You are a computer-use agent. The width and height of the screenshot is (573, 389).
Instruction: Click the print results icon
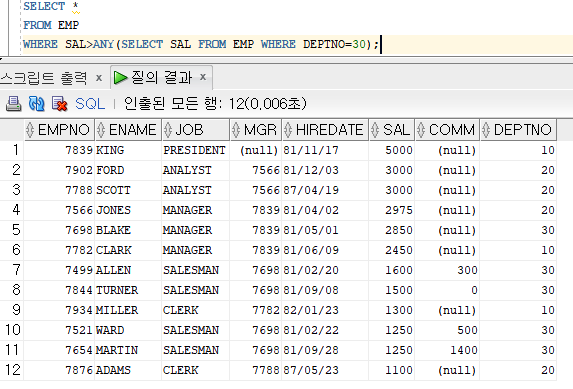(14, 104)
